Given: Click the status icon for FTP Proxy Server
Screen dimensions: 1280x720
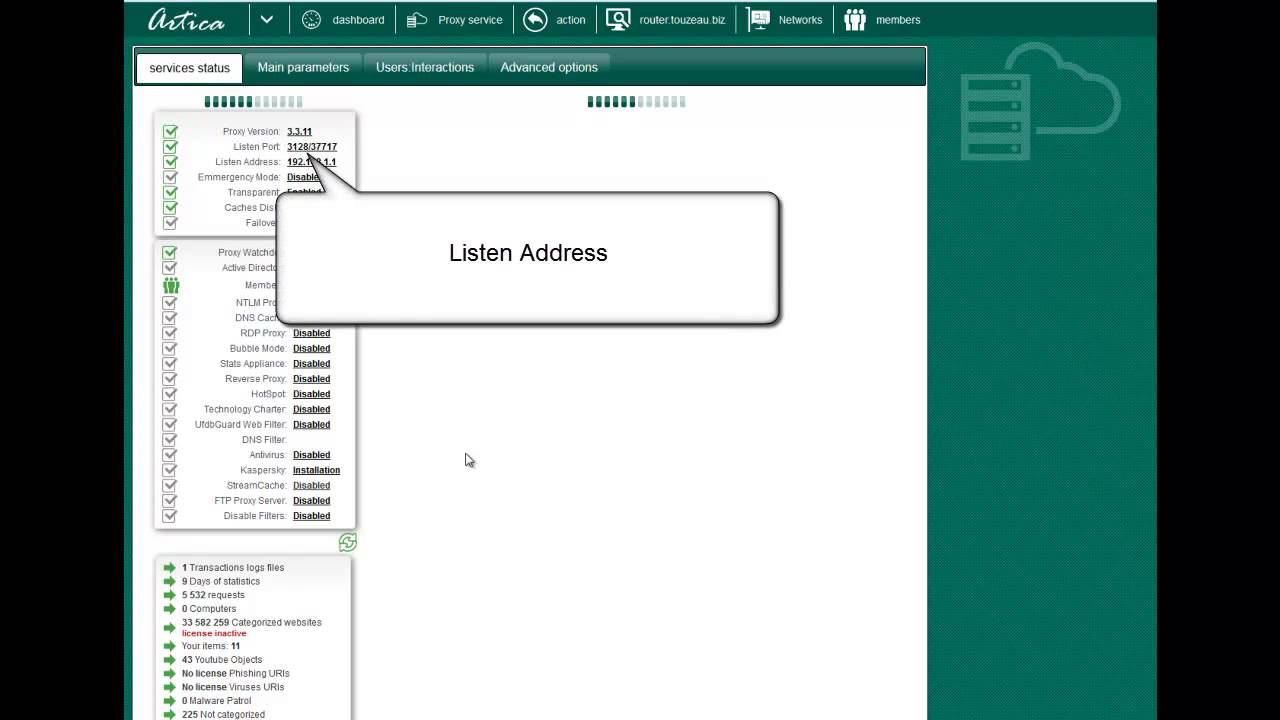Looking at the screenshot, I should pyautogui.click(x=170, y=500).
